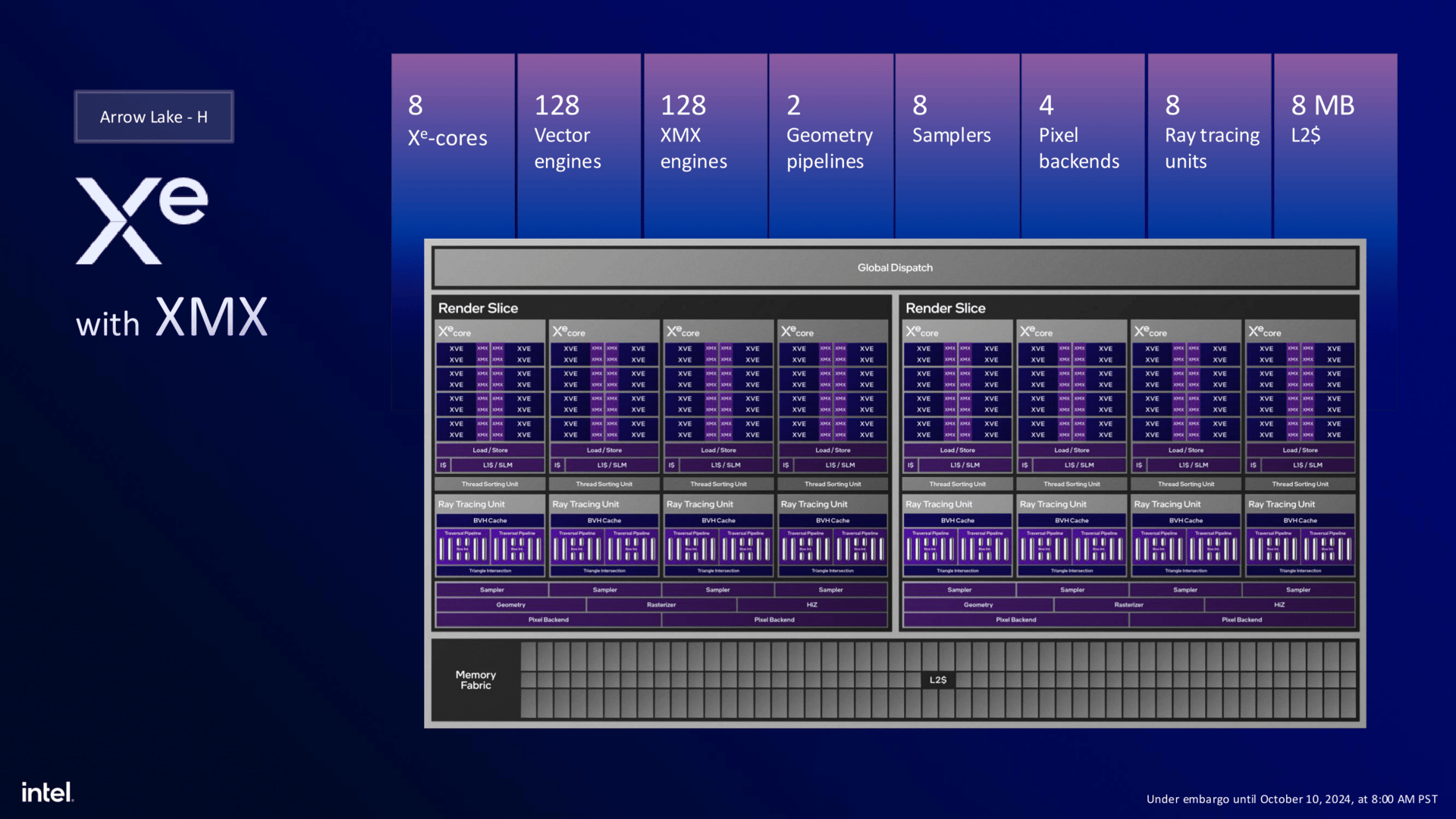Click a BVH Cache block
Screen dimensions: 1456x819
pos(490,520)
